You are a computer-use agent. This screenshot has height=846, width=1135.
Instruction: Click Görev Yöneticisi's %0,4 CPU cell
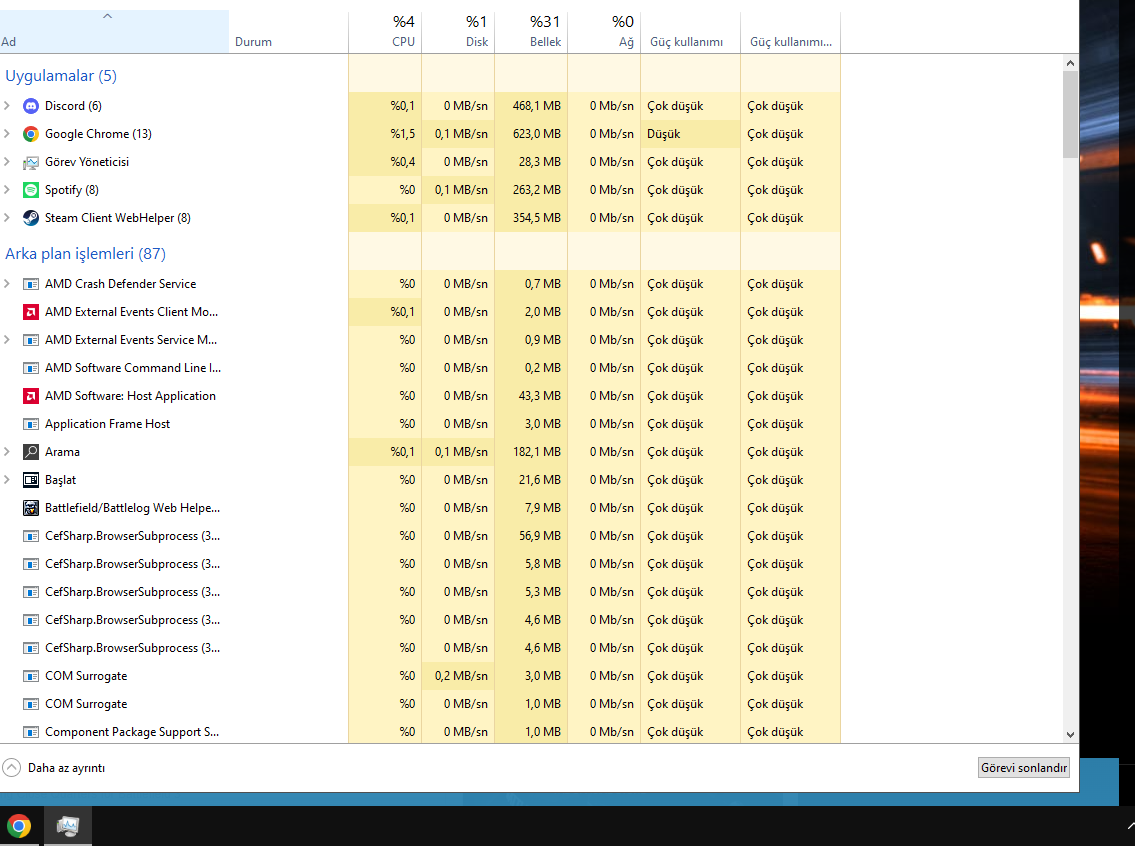pyautogui.click(x=385, y=162)
